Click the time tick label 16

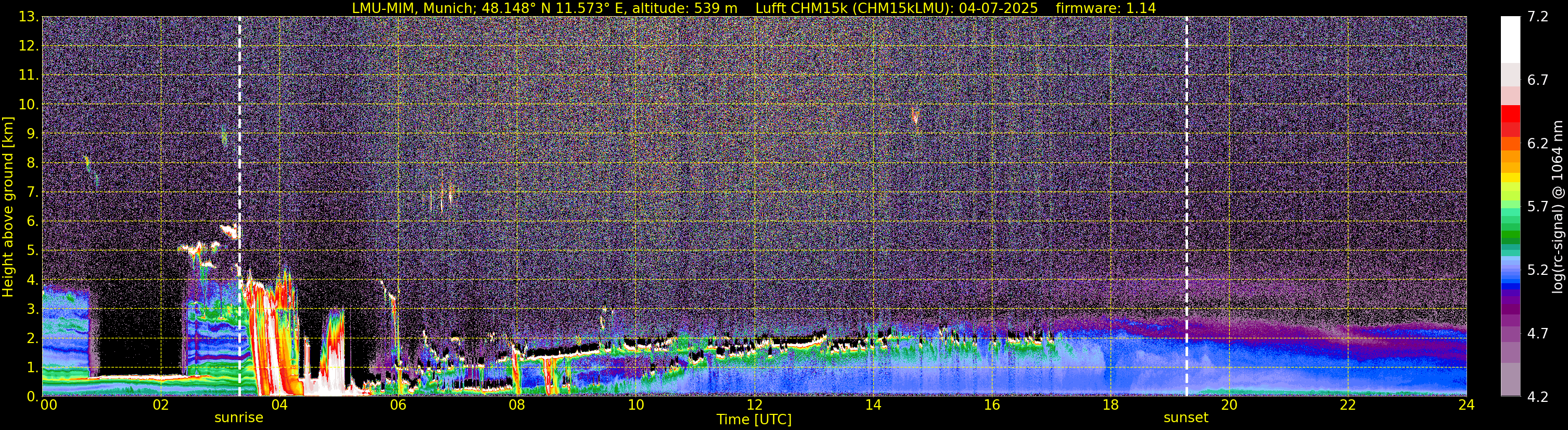[991, 405]
